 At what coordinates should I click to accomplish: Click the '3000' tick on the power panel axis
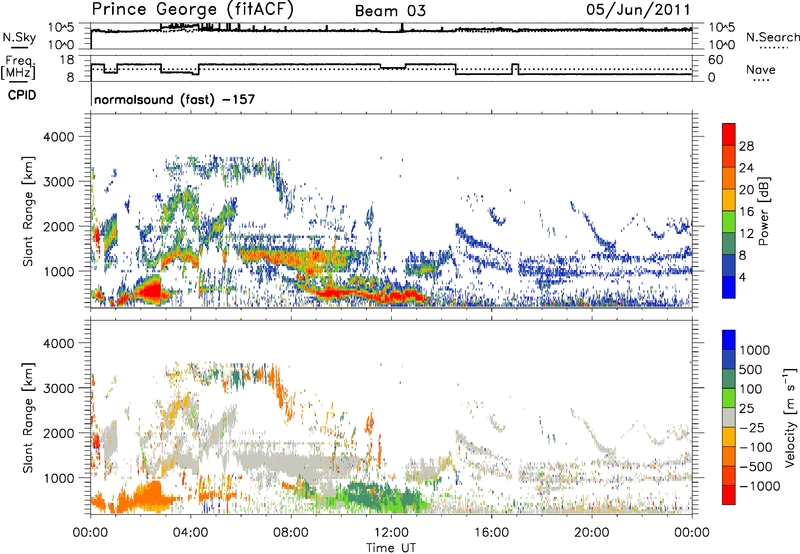tap(58, 182)
